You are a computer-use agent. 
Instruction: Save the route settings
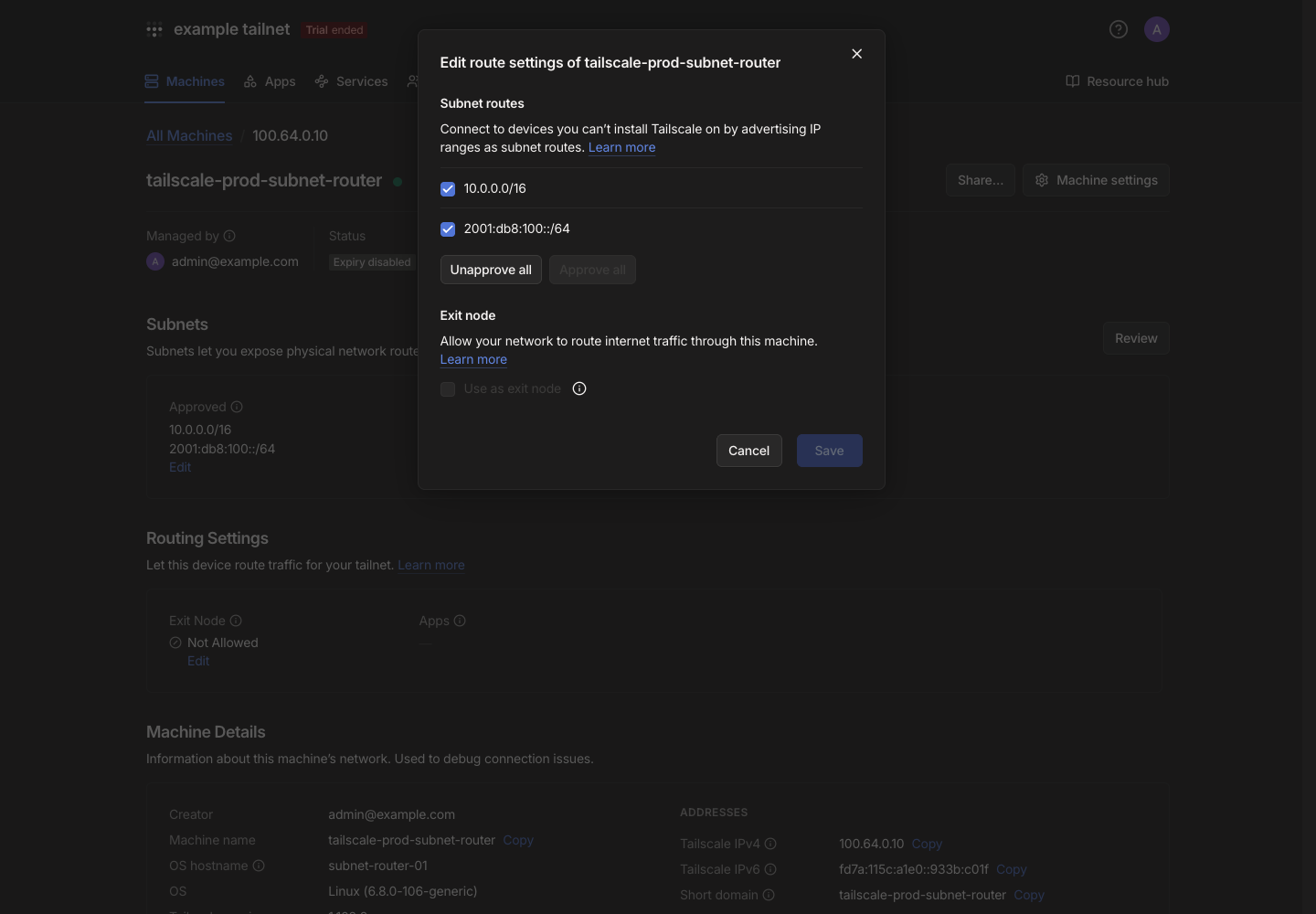(830, 451)
